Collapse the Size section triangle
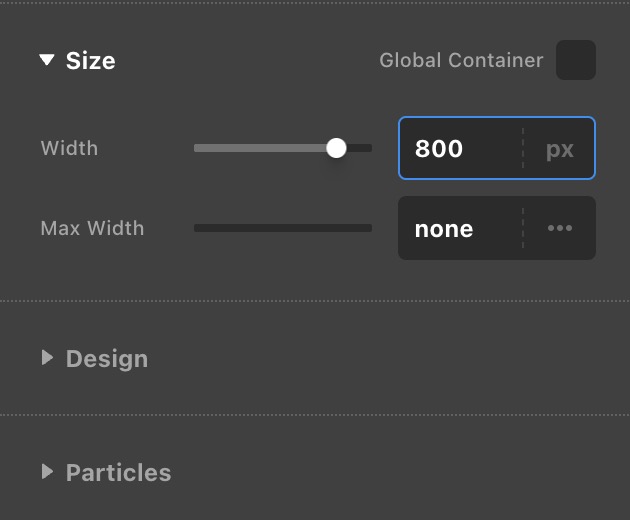This screenshot has width=630, height=520. click(x=46, y=60)
